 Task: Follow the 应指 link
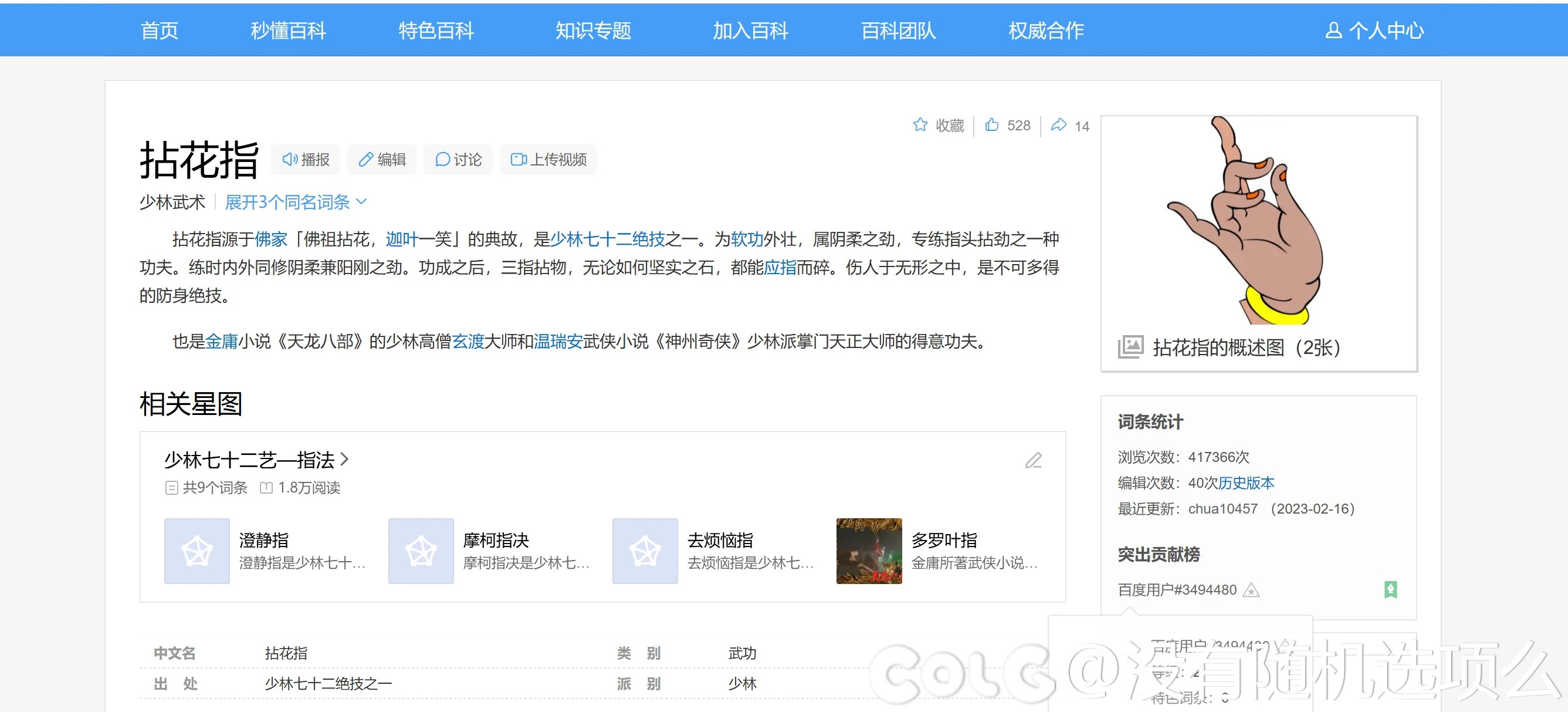[780, 268]
